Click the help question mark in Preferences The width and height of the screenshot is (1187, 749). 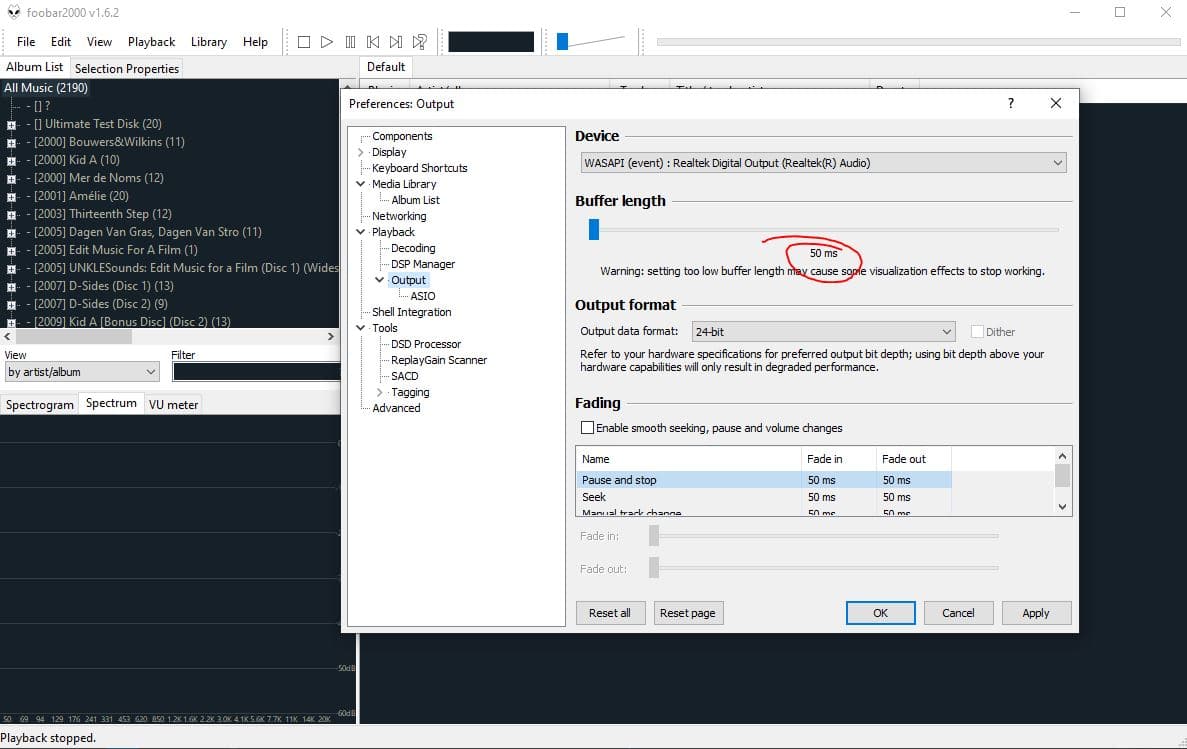(x=1011, y=103)
